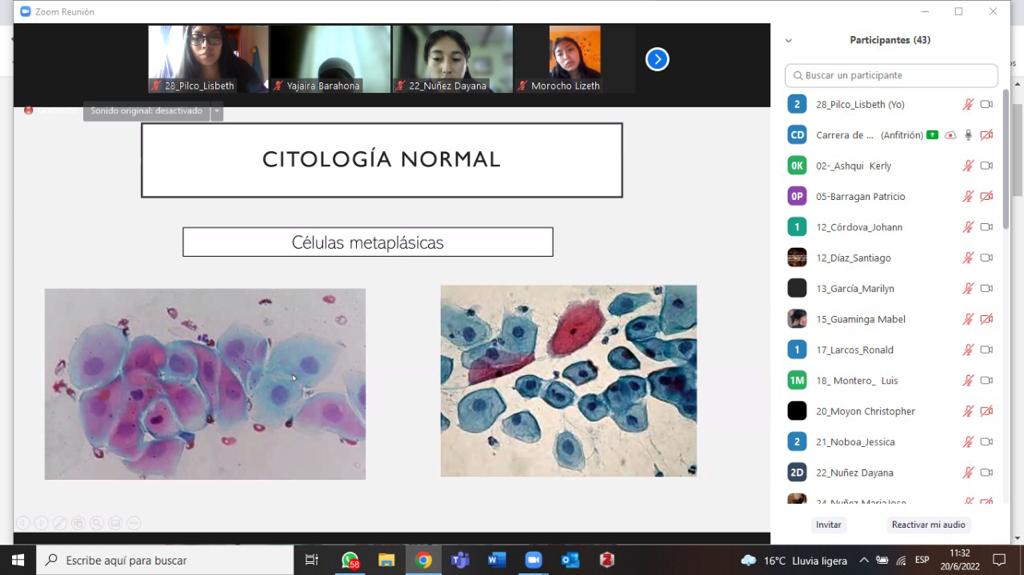
Task: Click muted mic icon for 12_Córdova_Johann
Action: pyautogui.click(x=968, y=227)
